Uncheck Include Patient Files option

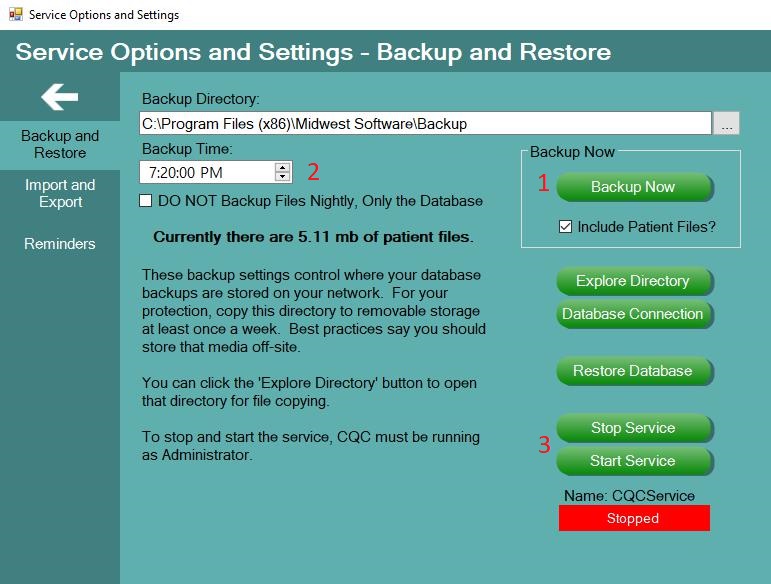pyautogui.click(x=565, y=227)
